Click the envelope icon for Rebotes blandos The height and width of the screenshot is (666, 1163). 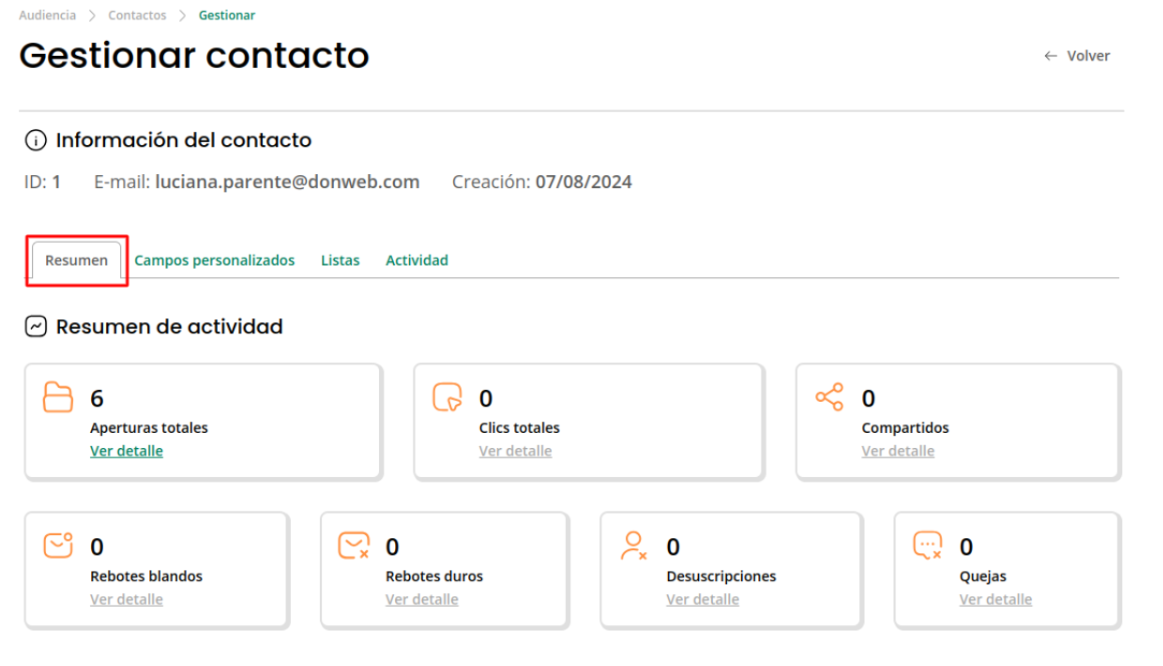pos(58,545)
